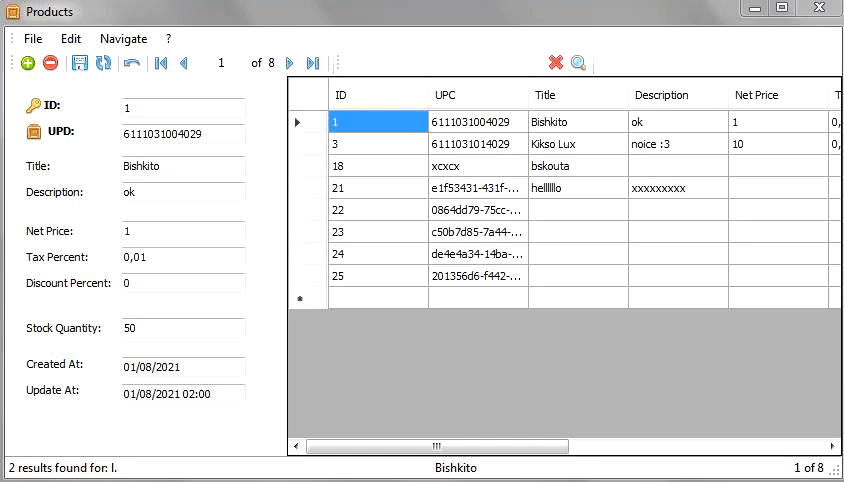
Task: Select the Kikso Lux row title cell
Action: (577, 144)
